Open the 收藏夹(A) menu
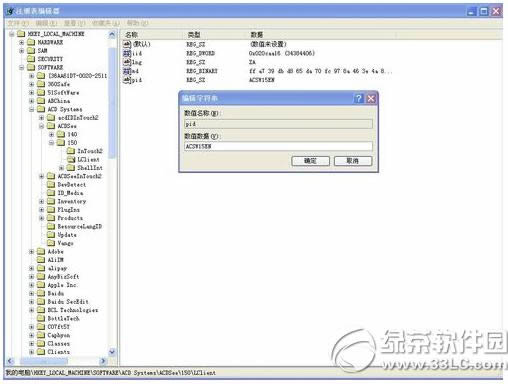The width and height of the screenshot is (508, 384). [x=106, y=23]
